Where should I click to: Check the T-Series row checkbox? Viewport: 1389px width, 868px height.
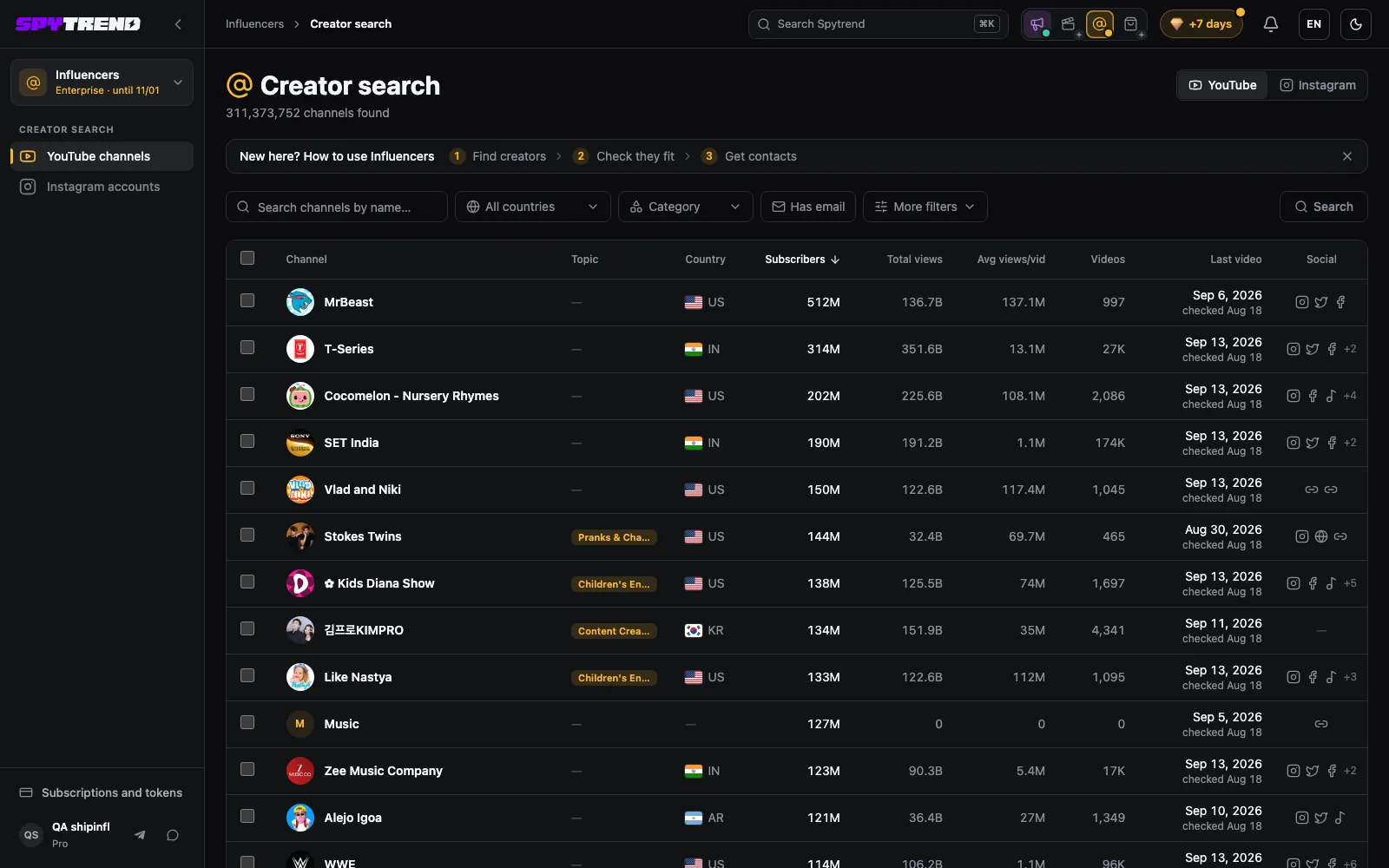tap(247, 347)
